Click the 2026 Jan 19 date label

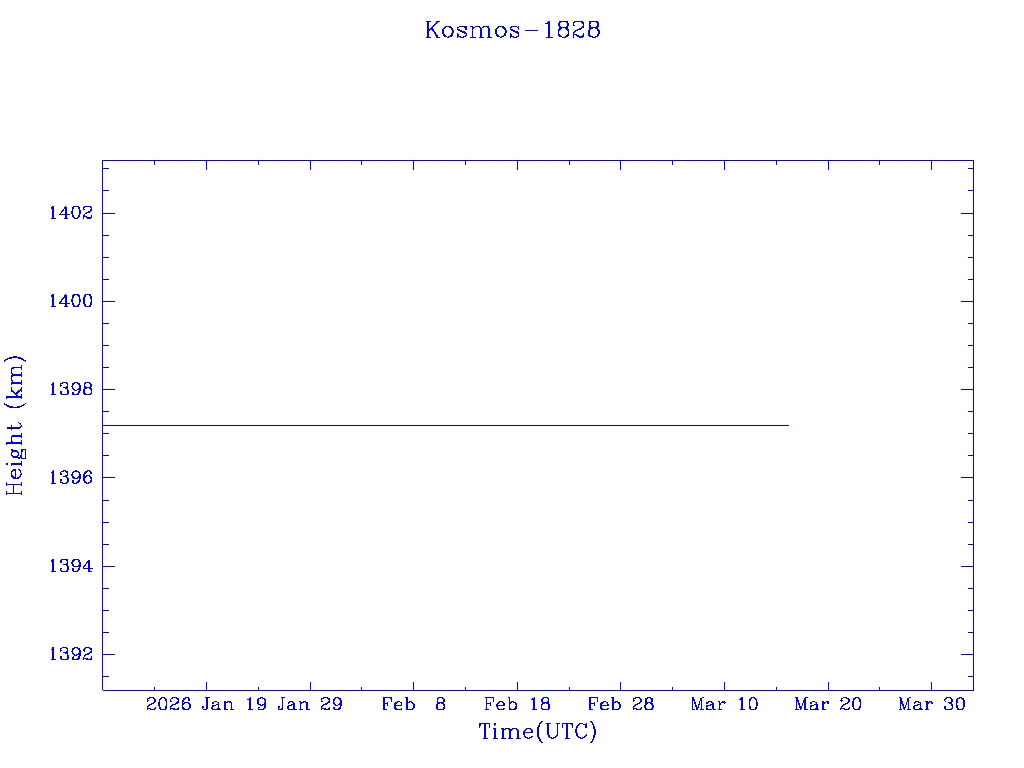click(206, 705)
